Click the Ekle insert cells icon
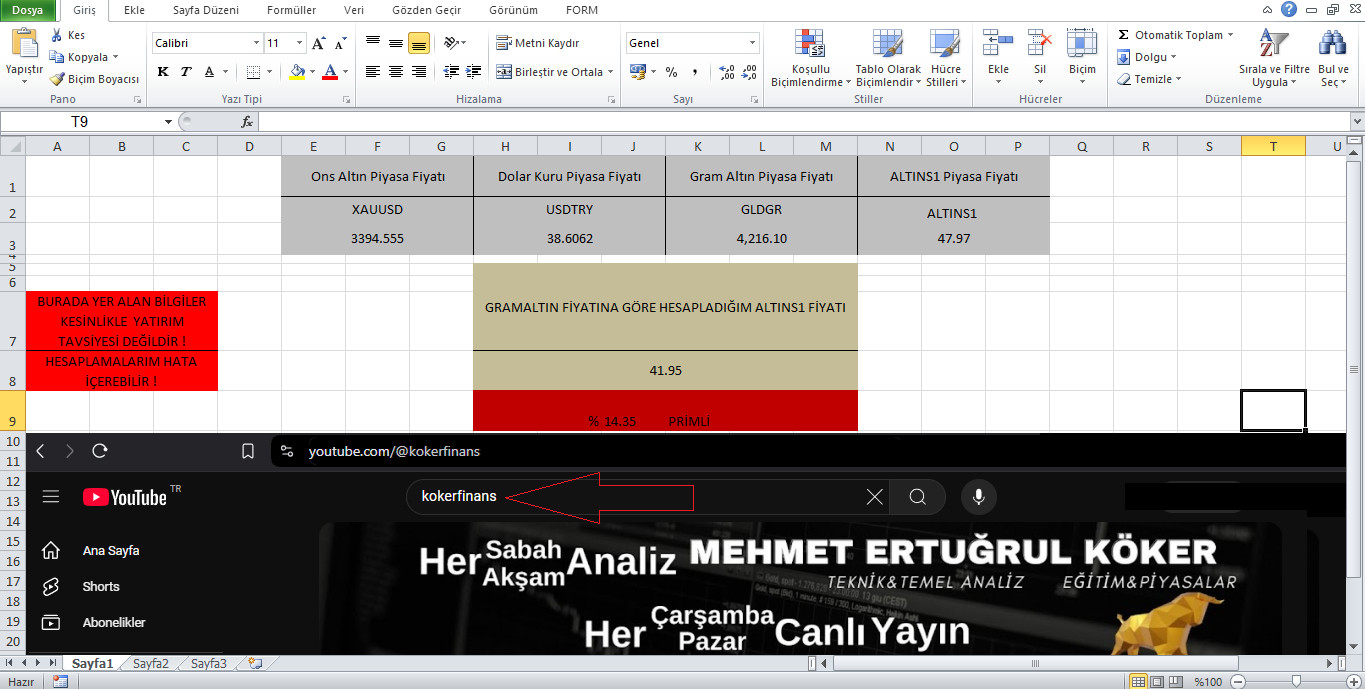Viewport: 1365px width, 689px height. 998,43
